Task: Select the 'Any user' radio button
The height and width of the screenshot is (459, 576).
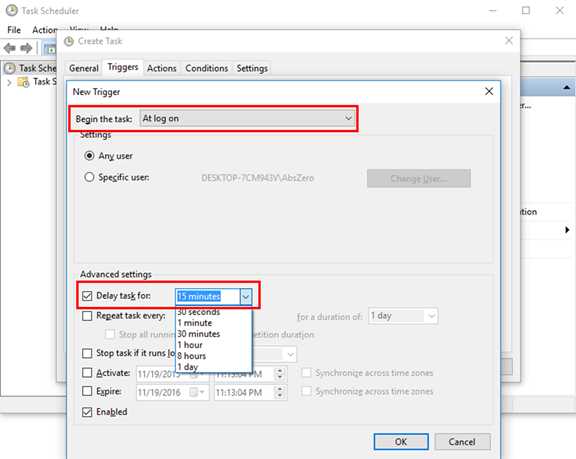Action: coord(89,156)
